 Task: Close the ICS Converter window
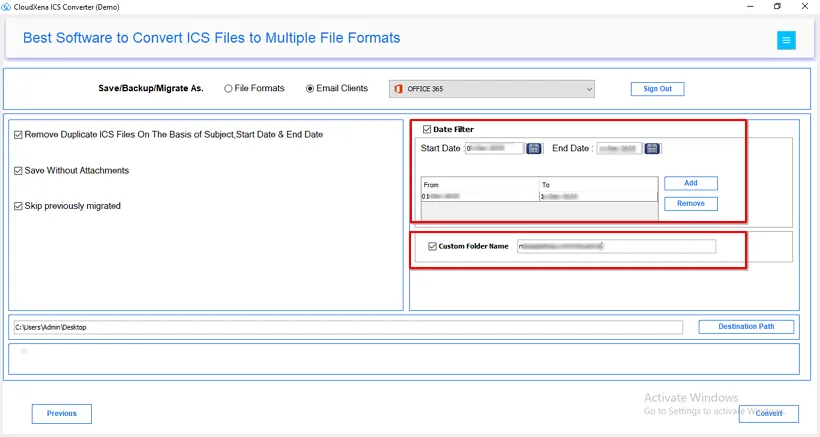click(x=805, y=6)
